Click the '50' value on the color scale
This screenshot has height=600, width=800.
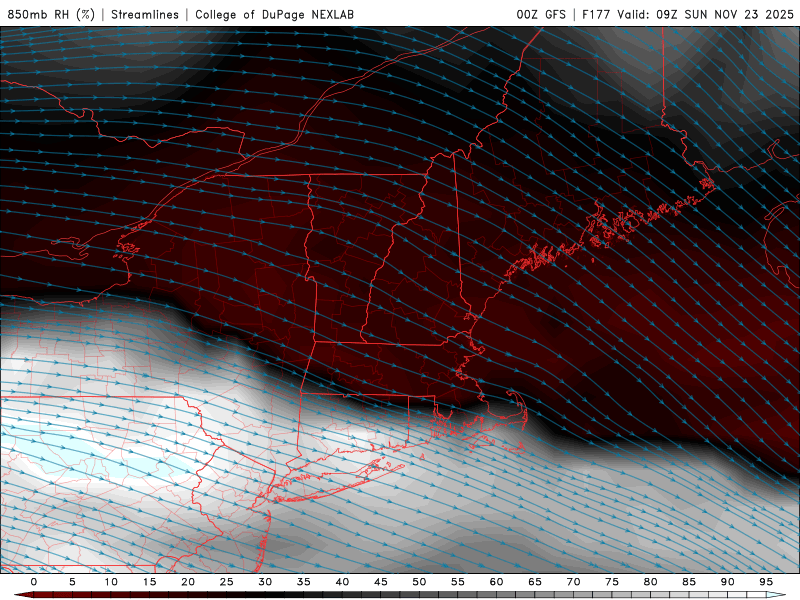click(x=419, y=582)
